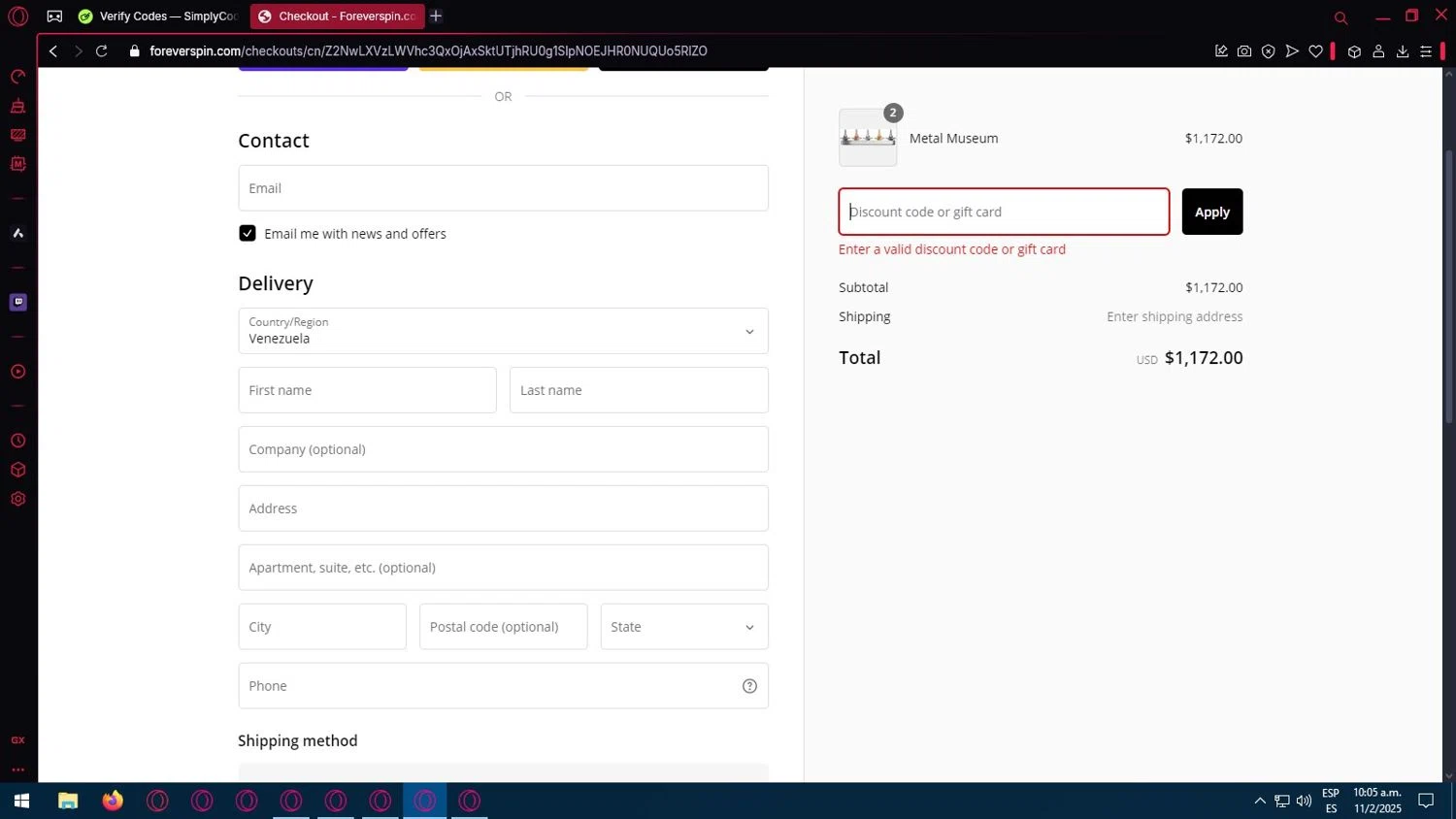Click the page vertical scrollbar
The width and height of the screenshot is (1456, 819).
point(1449,286)
